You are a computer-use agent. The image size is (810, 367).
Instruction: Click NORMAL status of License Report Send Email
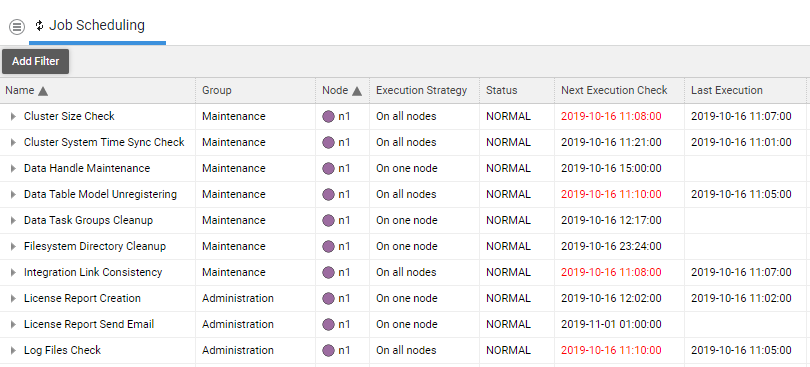click(x=508, y=324)
